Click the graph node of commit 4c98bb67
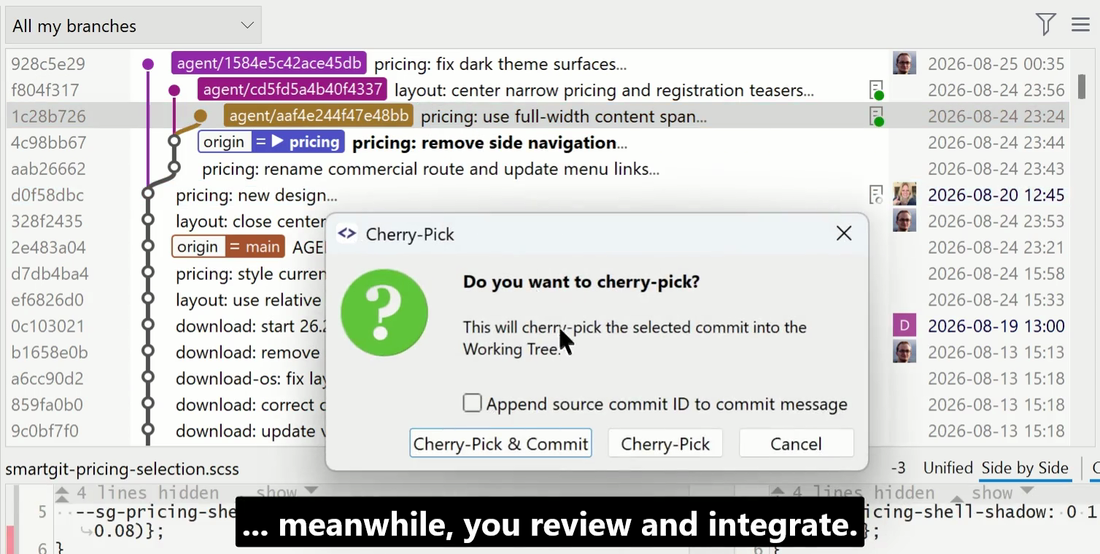The image size is (1100, 554). [174, 142]
